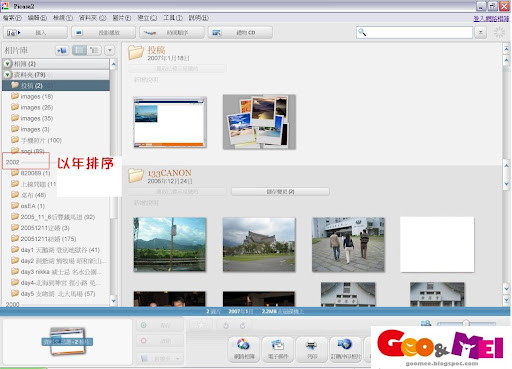The height and width of the screenshot is (369, 512).
Task: Open library view options dropdown arrow
Action: point(110,50)
